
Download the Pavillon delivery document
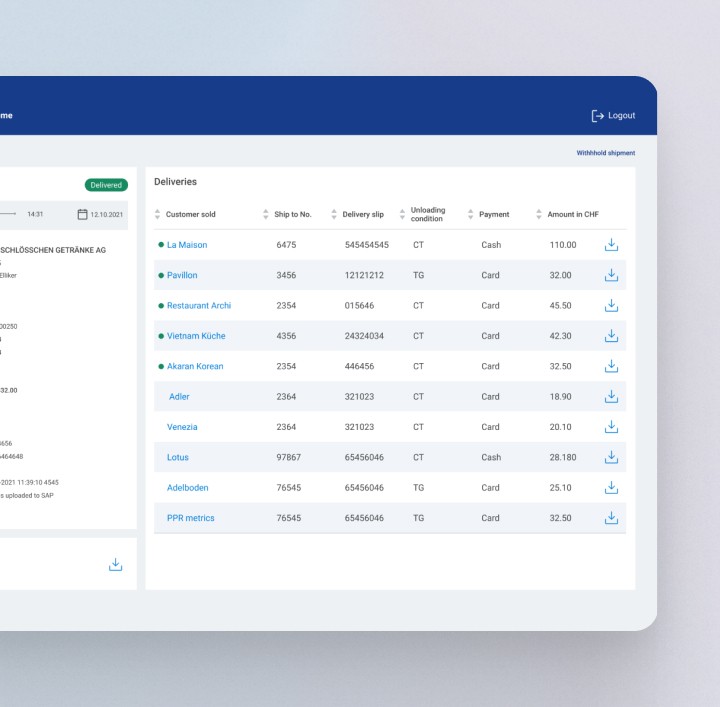[x=611, y=275]
